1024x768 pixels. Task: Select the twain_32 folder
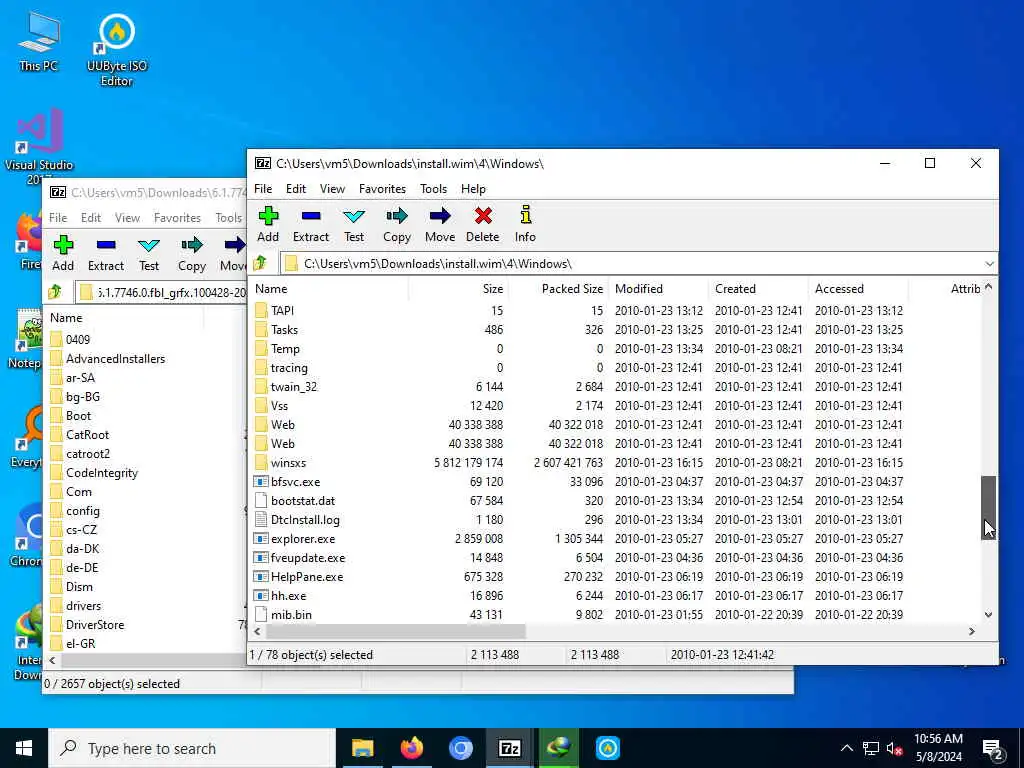615,387
